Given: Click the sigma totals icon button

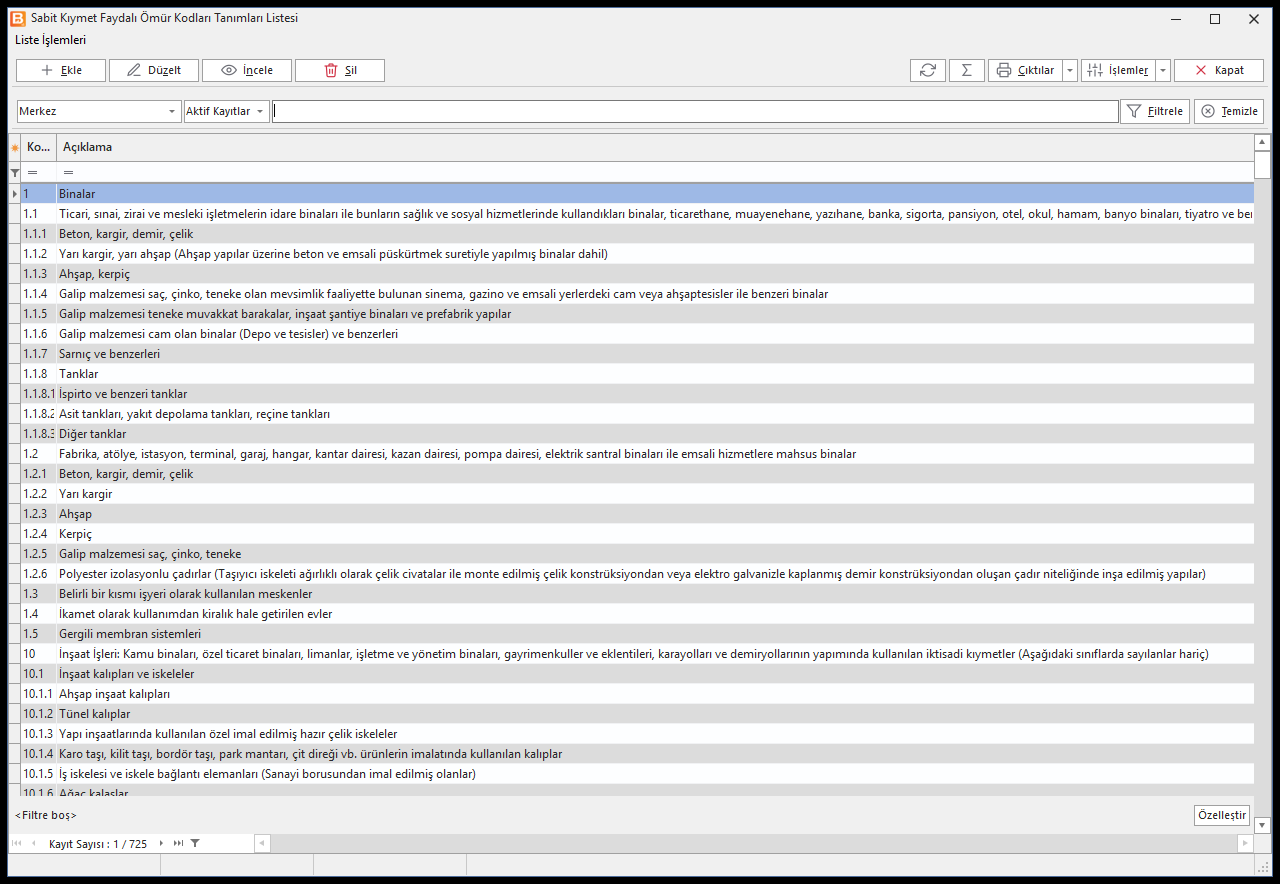Looking at the screenshot, I should (x=966, y=70).
